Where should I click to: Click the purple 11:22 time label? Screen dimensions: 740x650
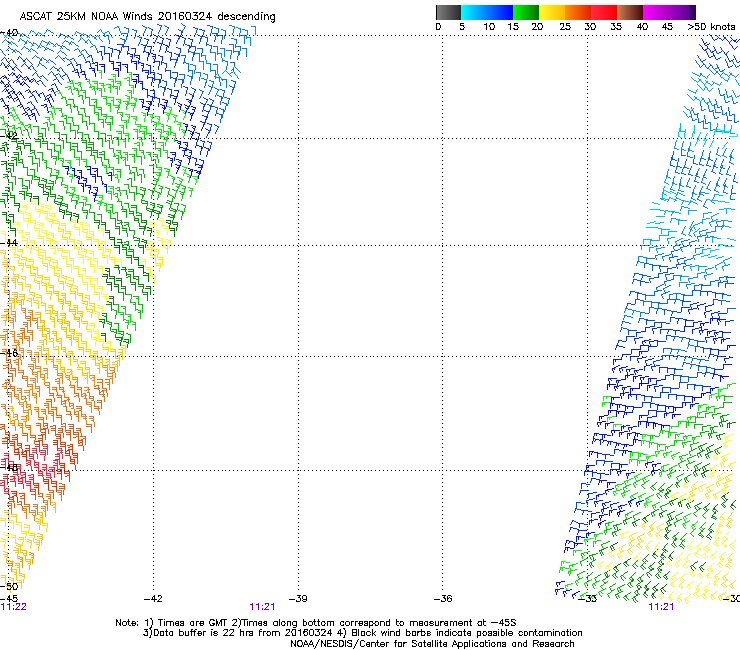click(14, 607)
